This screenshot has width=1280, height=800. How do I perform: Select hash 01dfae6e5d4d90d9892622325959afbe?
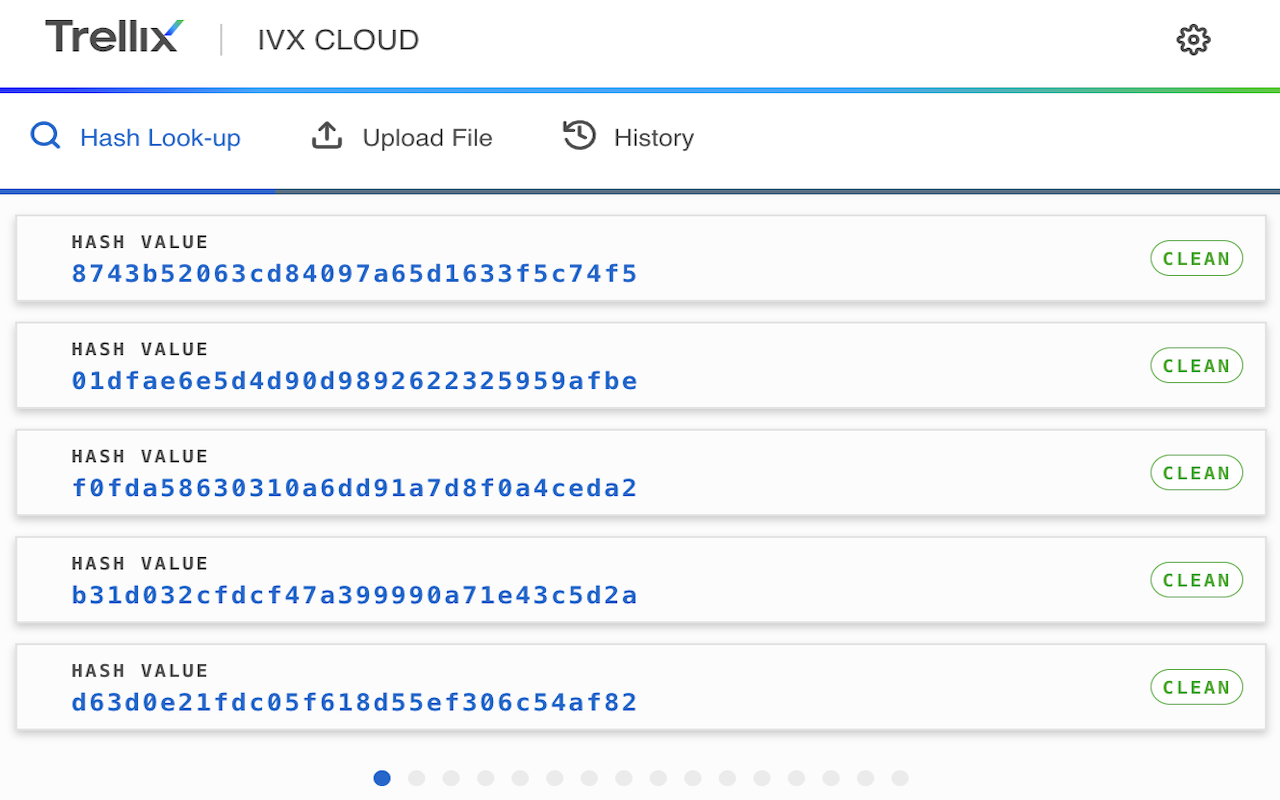point(354,381)
